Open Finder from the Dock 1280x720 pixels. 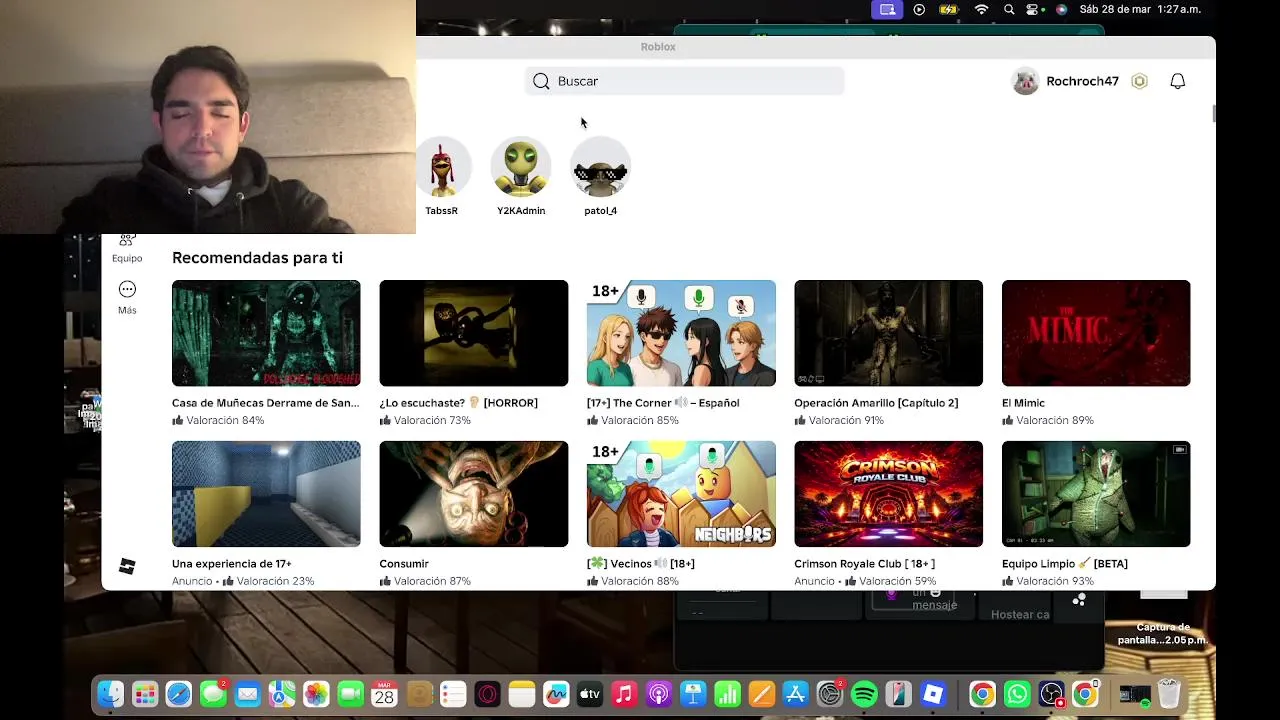[x=111, y=694]
